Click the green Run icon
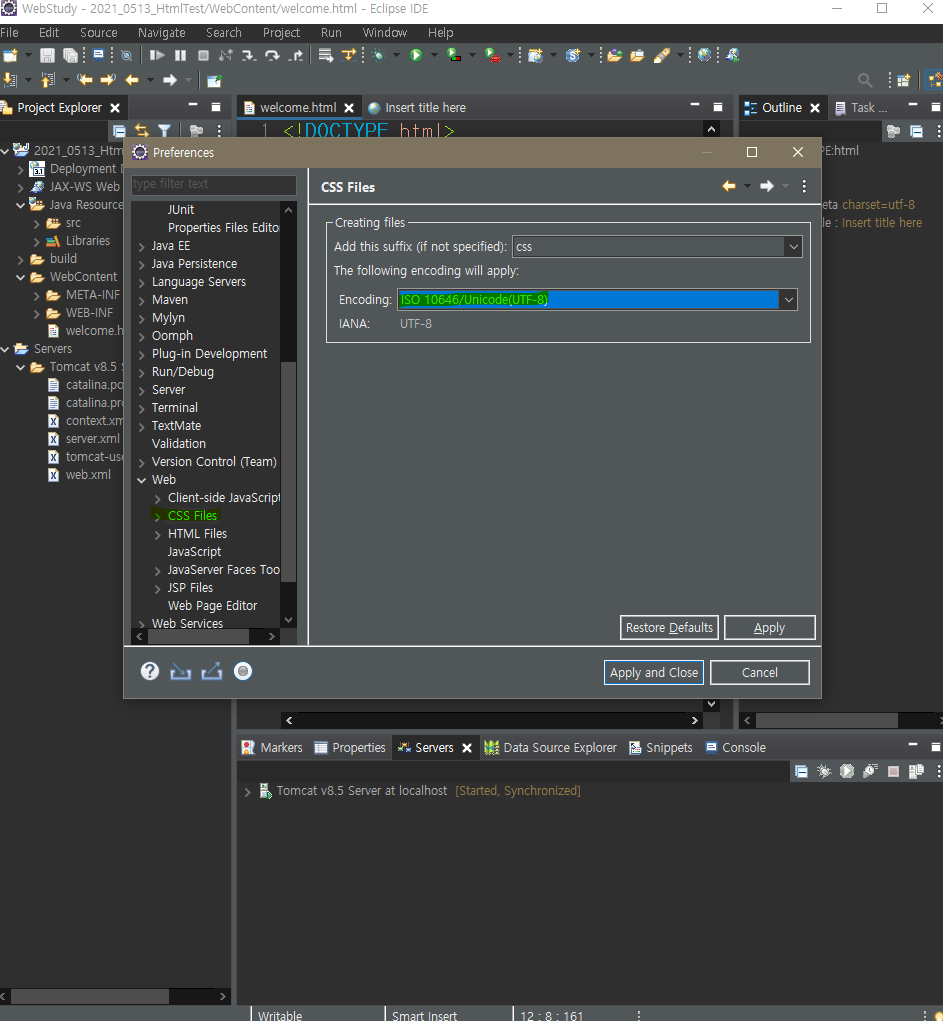This screenshot has width=943, height=1021. (x=416, y=55)
